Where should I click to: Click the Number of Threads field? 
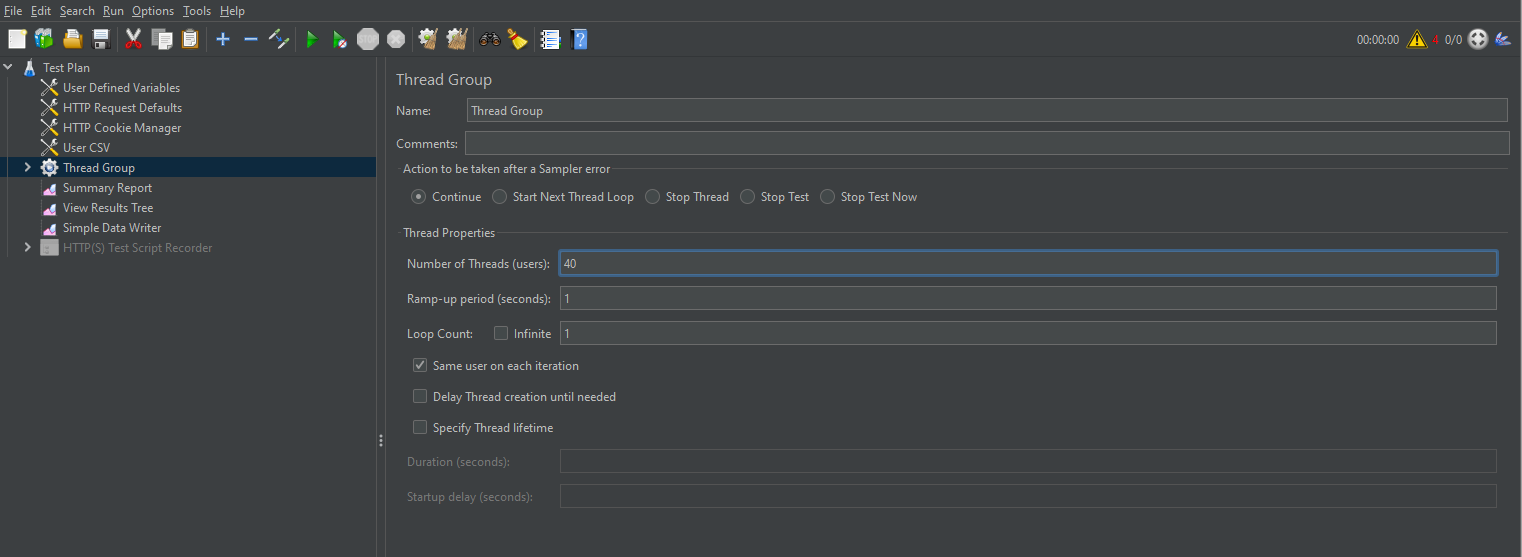1028,263
